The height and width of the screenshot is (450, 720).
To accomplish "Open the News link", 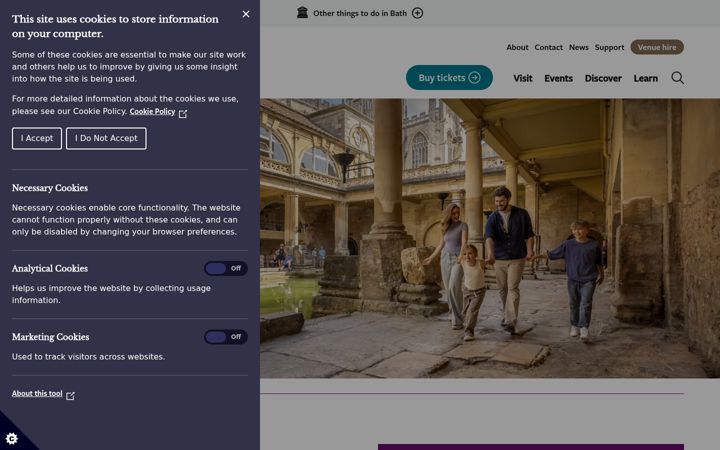I will pyautogui.click(x=579, y=47).
